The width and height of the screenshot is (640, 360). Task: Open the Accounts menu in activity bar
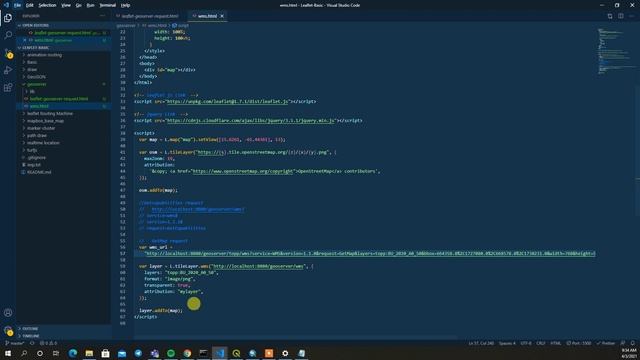point(8,313)
